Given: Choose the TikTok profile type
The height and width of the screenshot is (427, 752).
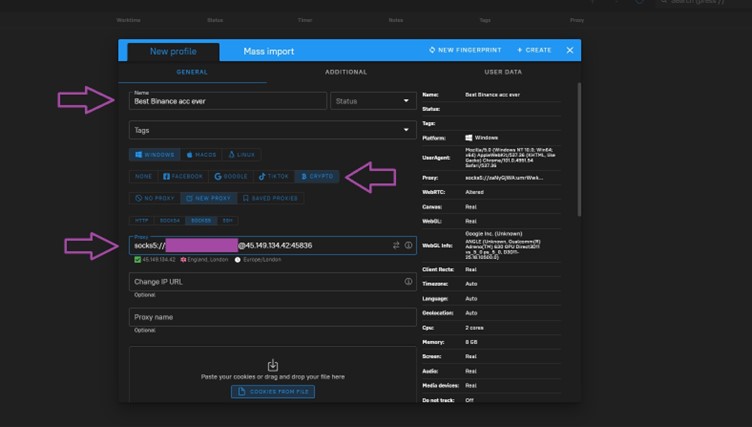Looking at the screenshot, I should coord(274,176).
